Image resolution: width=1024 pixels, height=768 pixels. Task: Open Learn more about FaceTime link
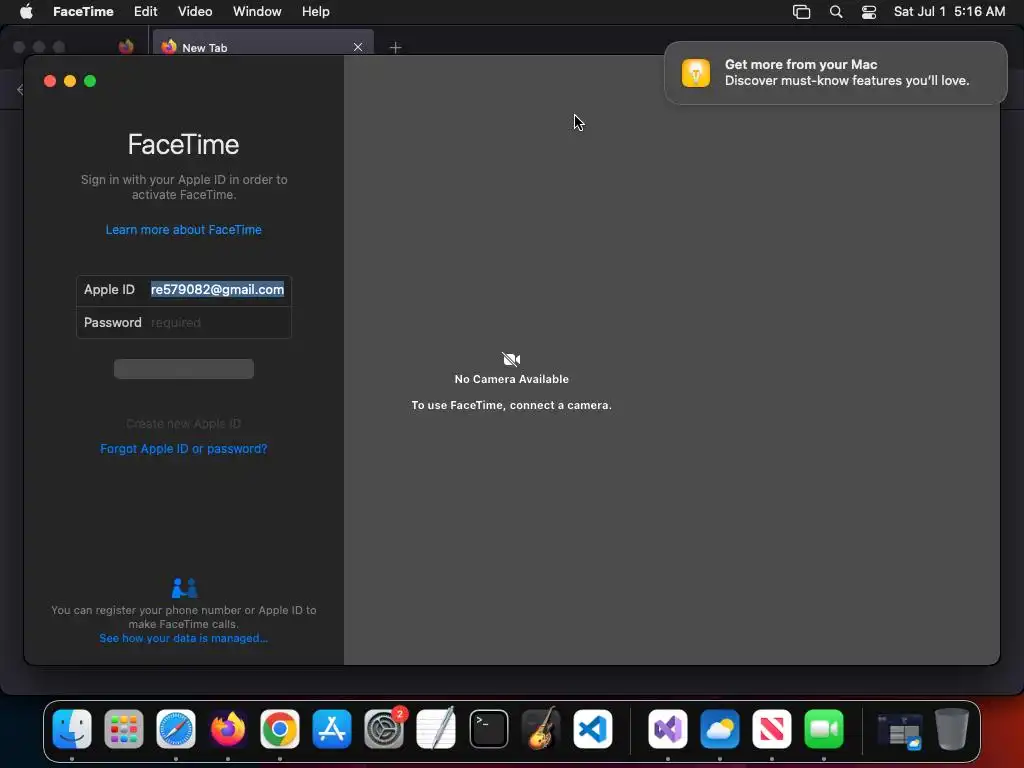pos(184,230)
